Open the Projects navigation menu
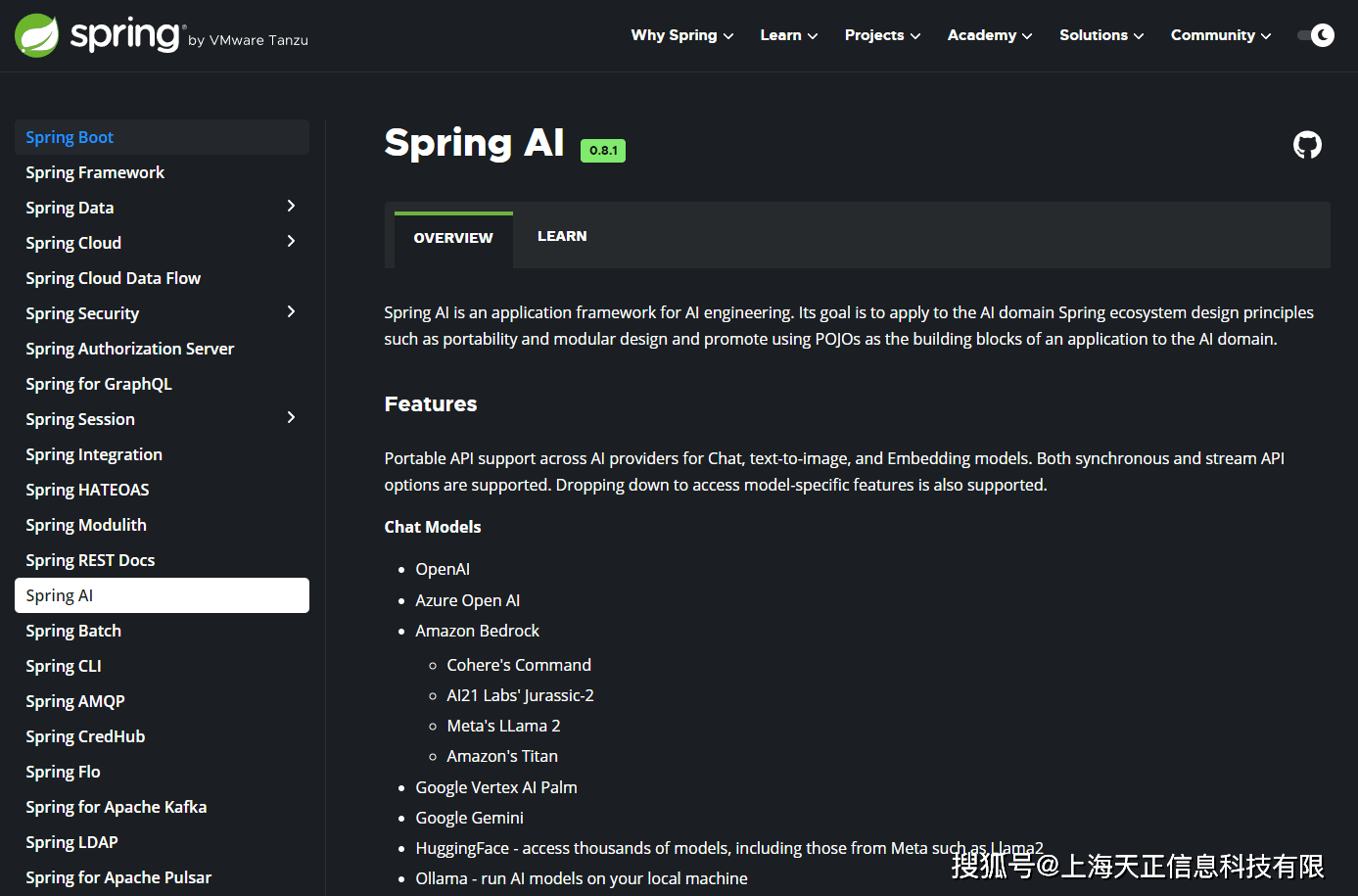Viewport: 1358px width, 896px height. coord(882,35)
